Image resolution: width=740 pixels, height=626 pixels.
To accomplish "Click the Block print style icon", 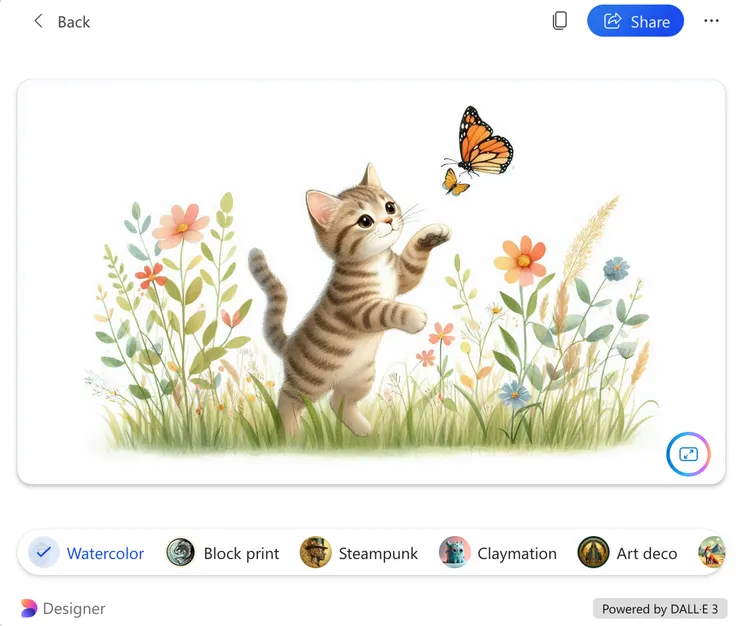I will tap(180, 552).
